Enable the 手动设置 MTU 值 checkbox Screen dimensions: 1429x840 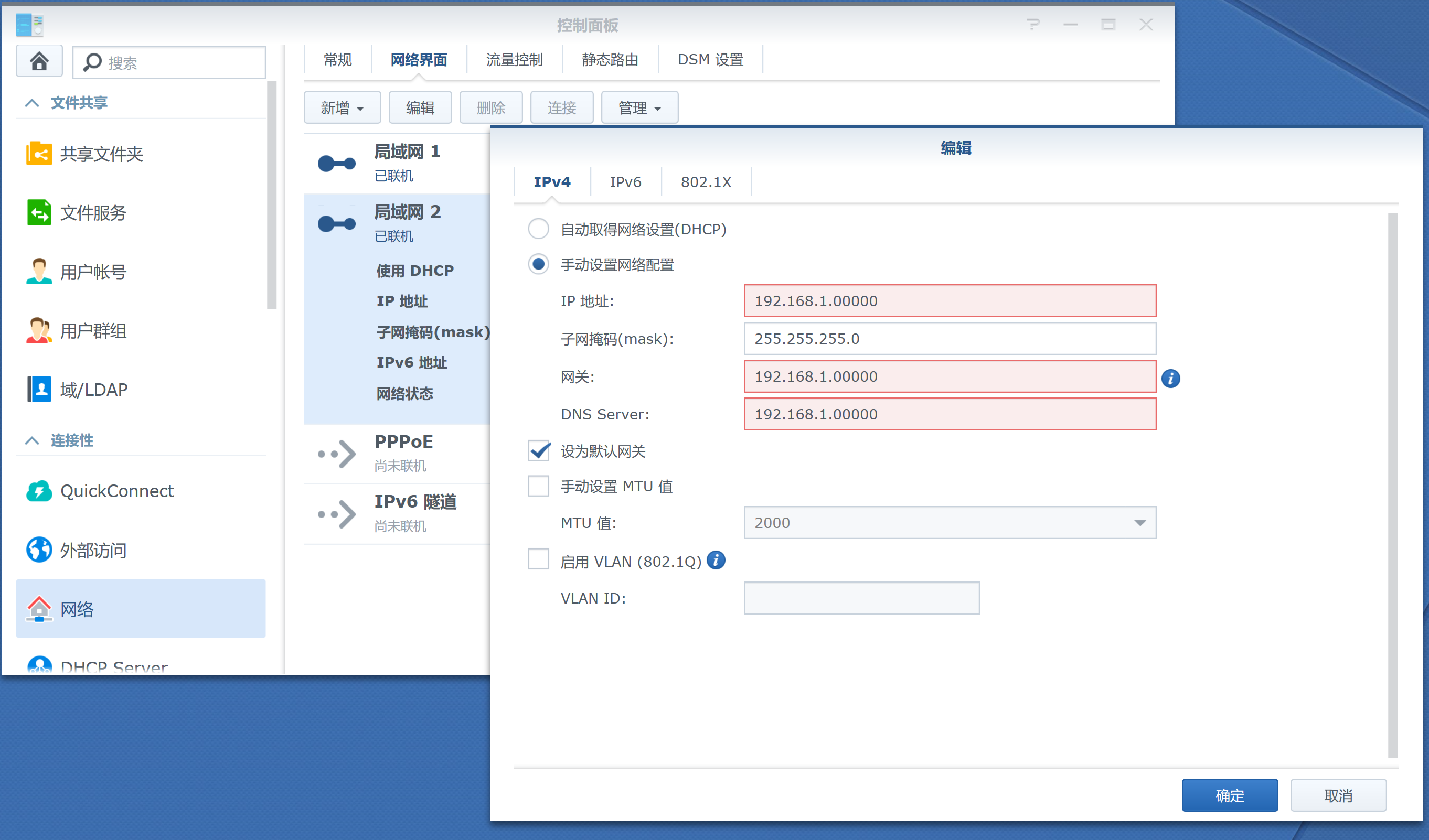tap(538, 486)
